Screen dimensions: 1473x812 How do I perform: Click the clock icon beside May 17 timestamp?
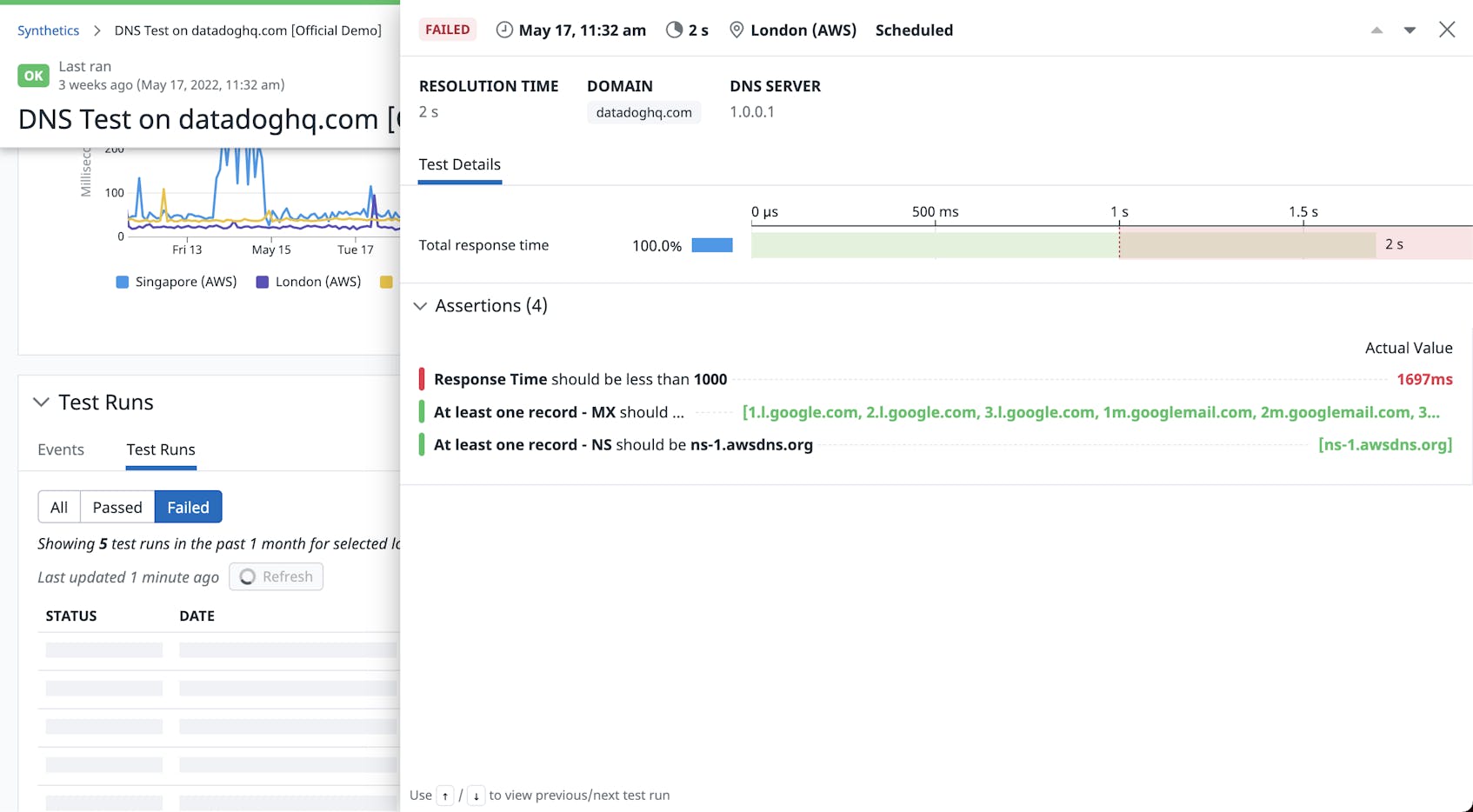pyautogui.click(x=503, y=30)
